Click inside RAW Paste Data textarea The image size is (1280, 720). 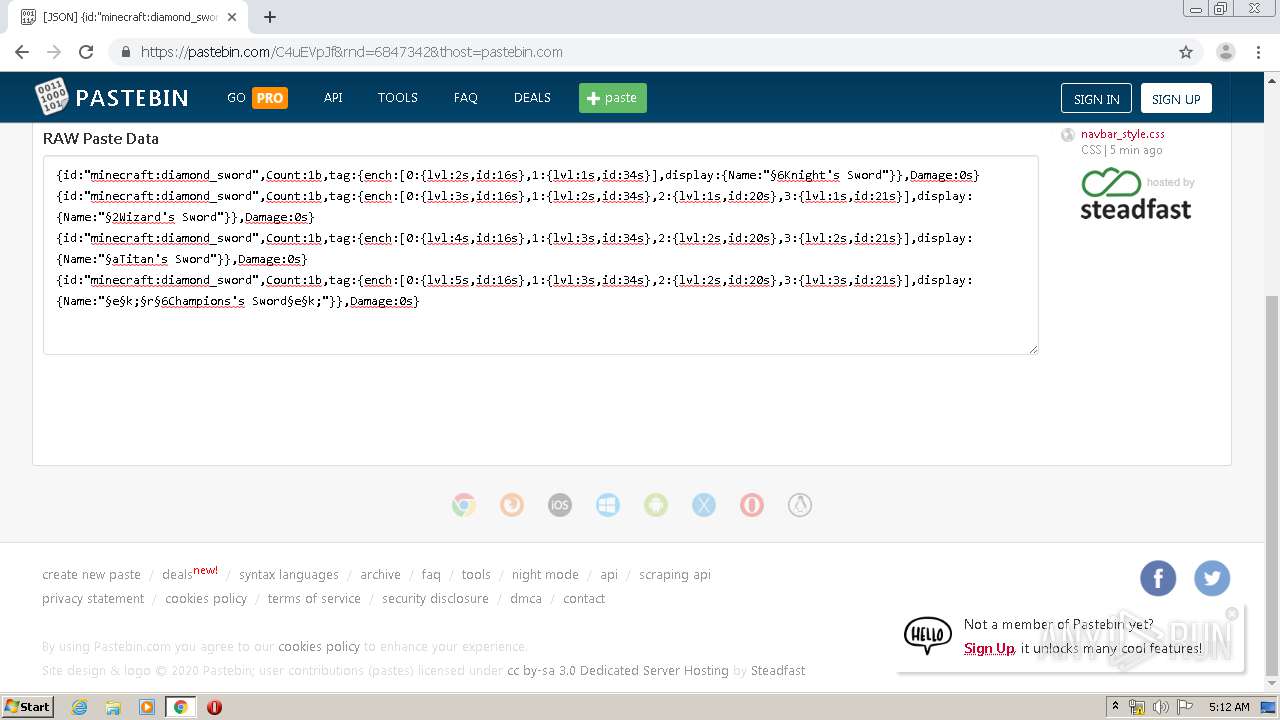point(540,255)
